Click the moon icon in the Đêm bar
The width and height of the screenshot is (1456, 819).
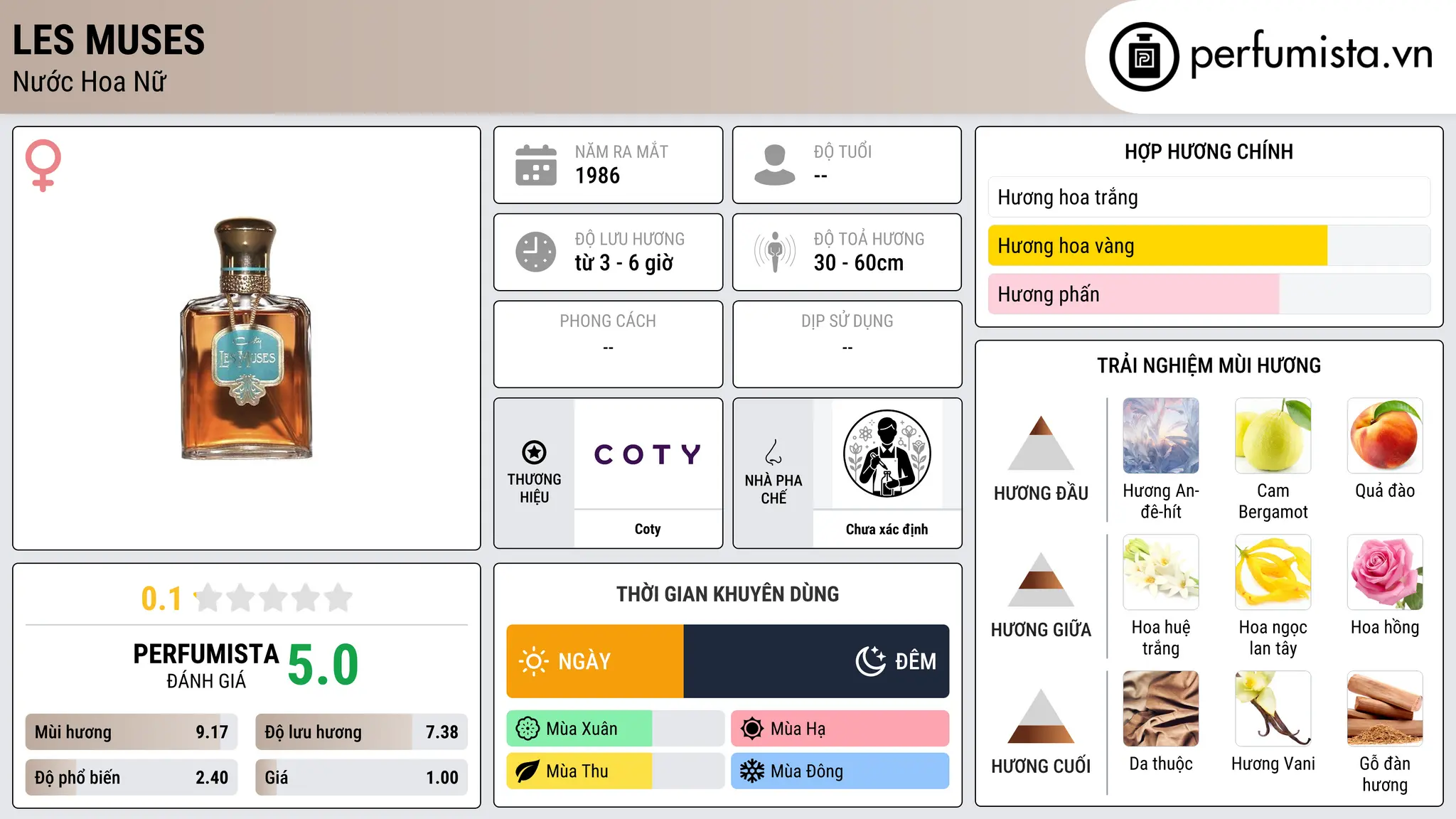click(x=871, y=661)
